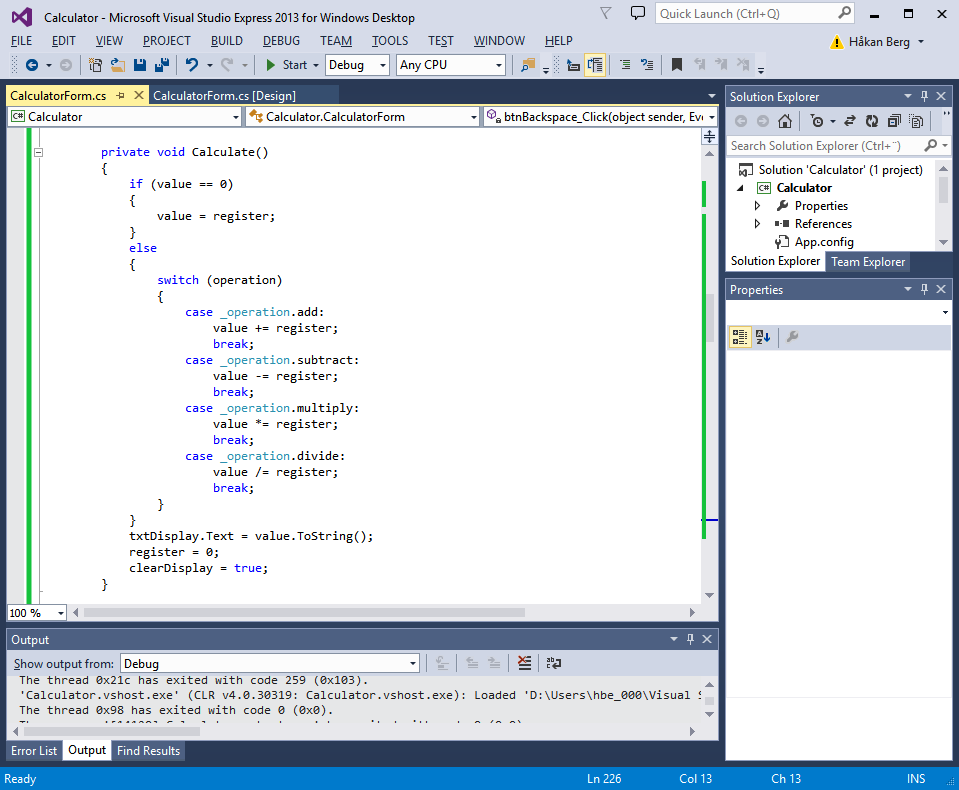959x790 pixels.
Task: Click the Decrease Line Indent toolbar icon
Action: click(573, 65)
